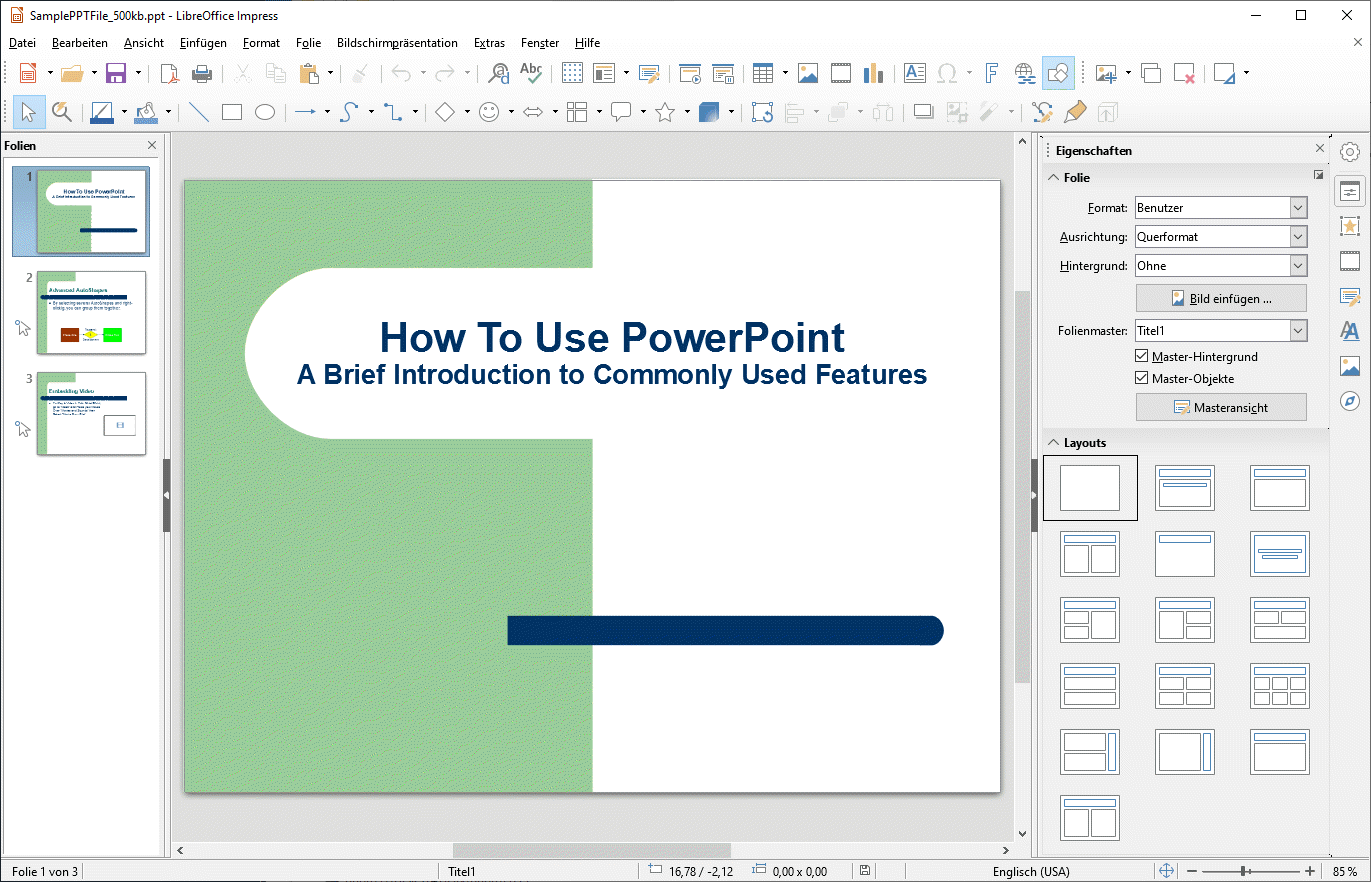The height and width of the screenshot is (882, 1371).
Task: Select the Zoom & Pan tool
Action: click(x=62, y=112)
